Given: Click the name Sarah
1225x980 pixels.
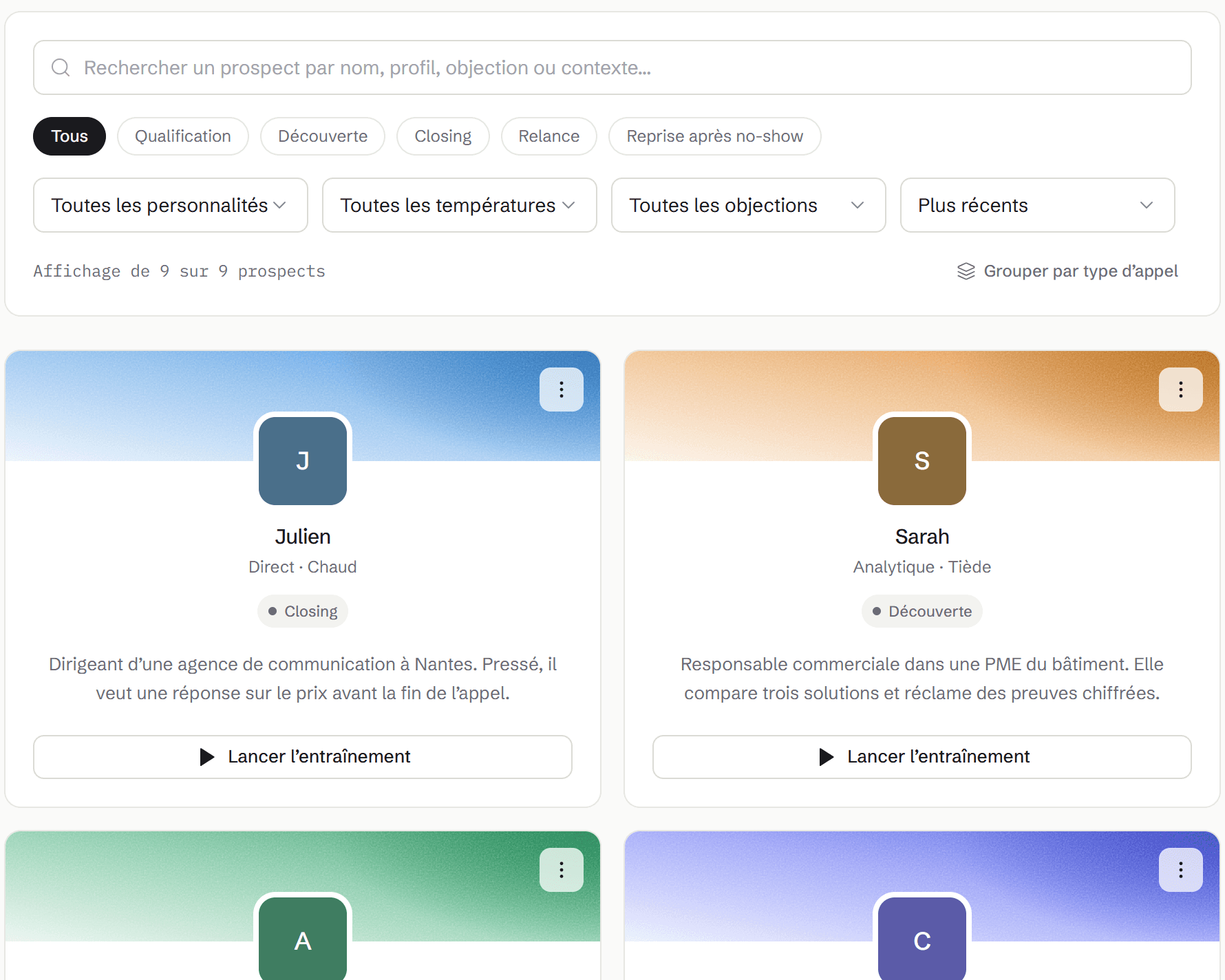Looking at the screenshot, I should [922, 537].
